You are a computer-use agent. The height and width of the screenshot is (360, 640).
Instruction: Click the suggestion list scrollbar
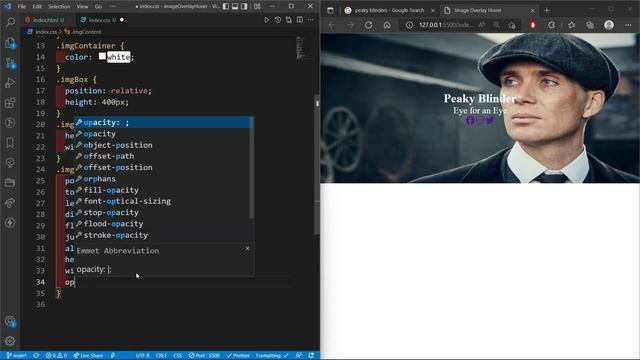[x=251, y=167]
